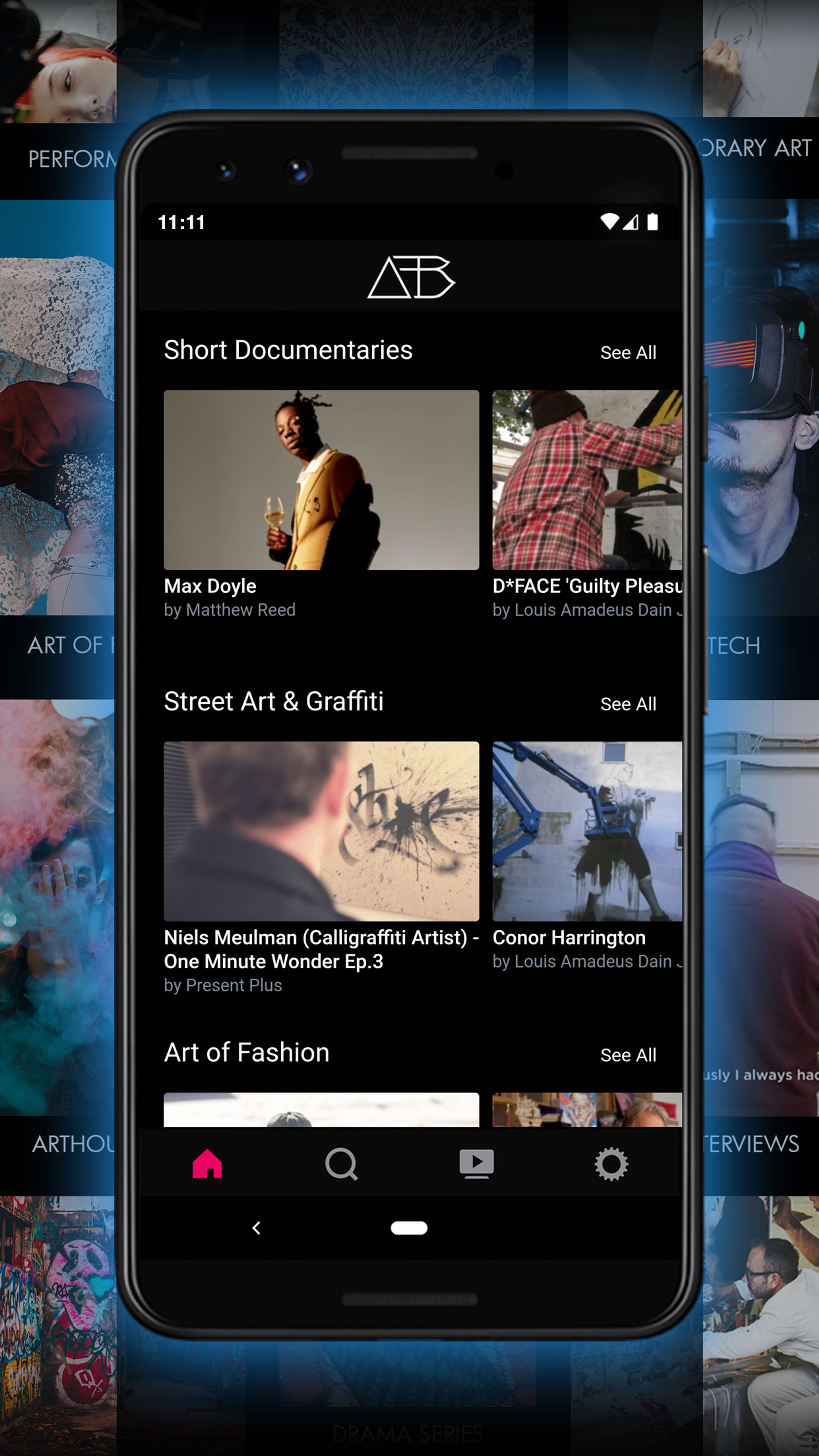Click See All for Street Art & Graffiti
Viewport: 819px width, 1456px height.
[628, 704]
